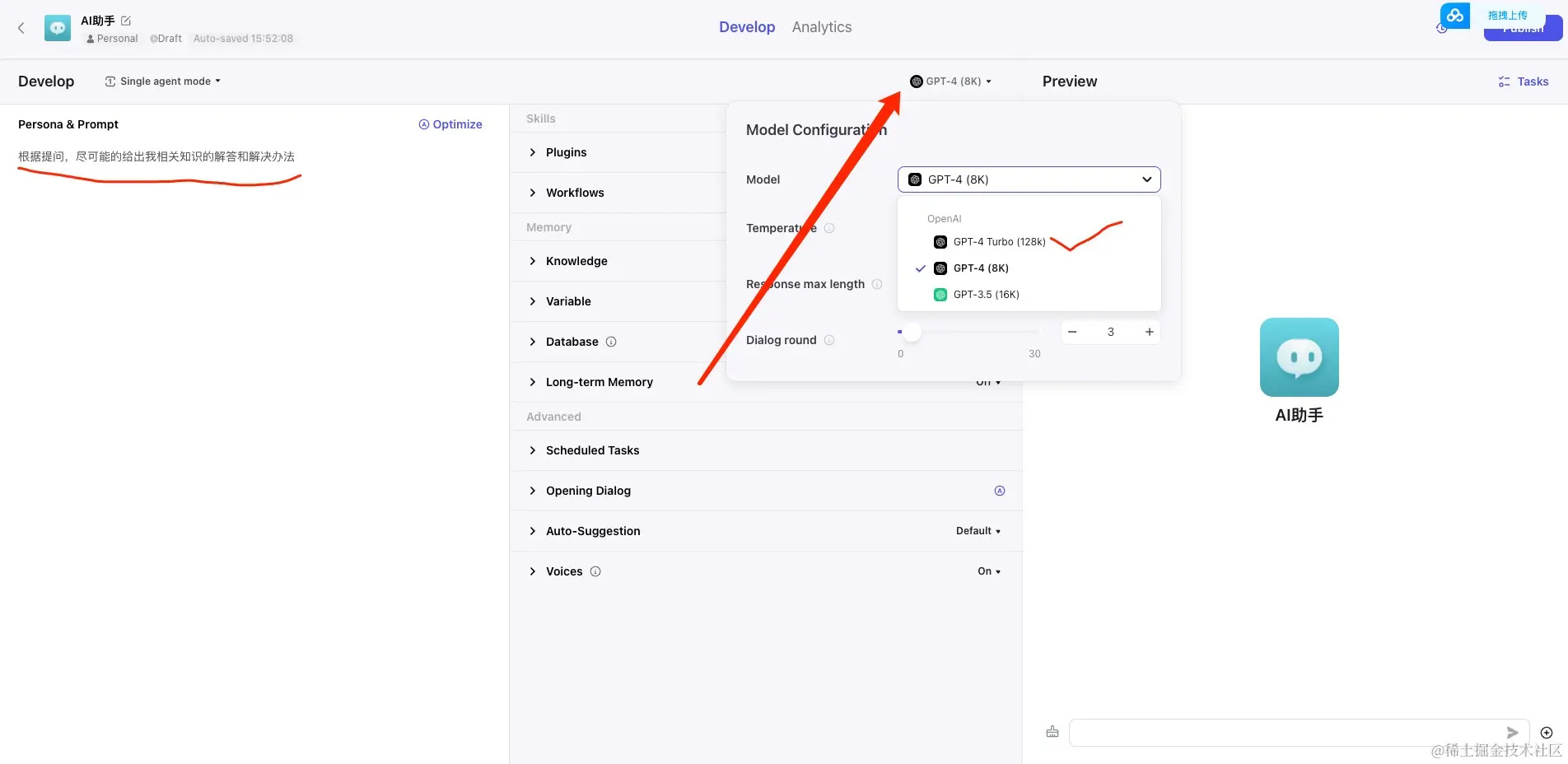
Task: Select GPT-3.5 (16K) model
Action: coord(1029,295)
